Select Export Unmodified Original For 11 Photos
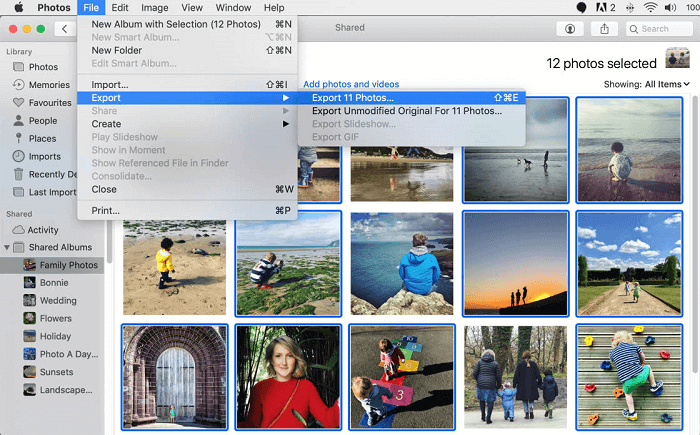Image resolution: width=700 pixels, height=435 pixels. [x=407, y=111]
